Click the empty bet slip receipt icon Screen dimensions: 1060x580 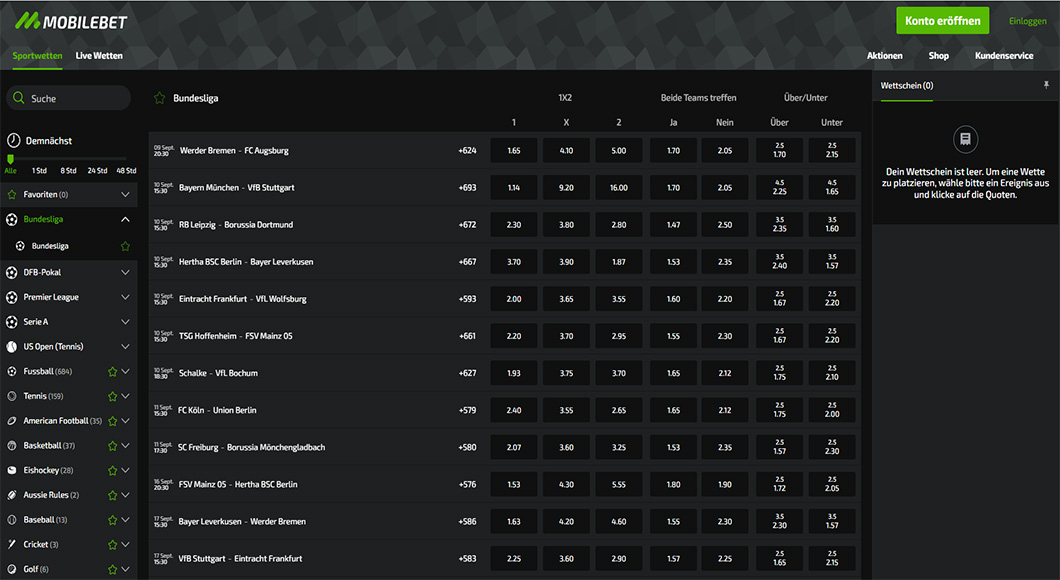965,139
